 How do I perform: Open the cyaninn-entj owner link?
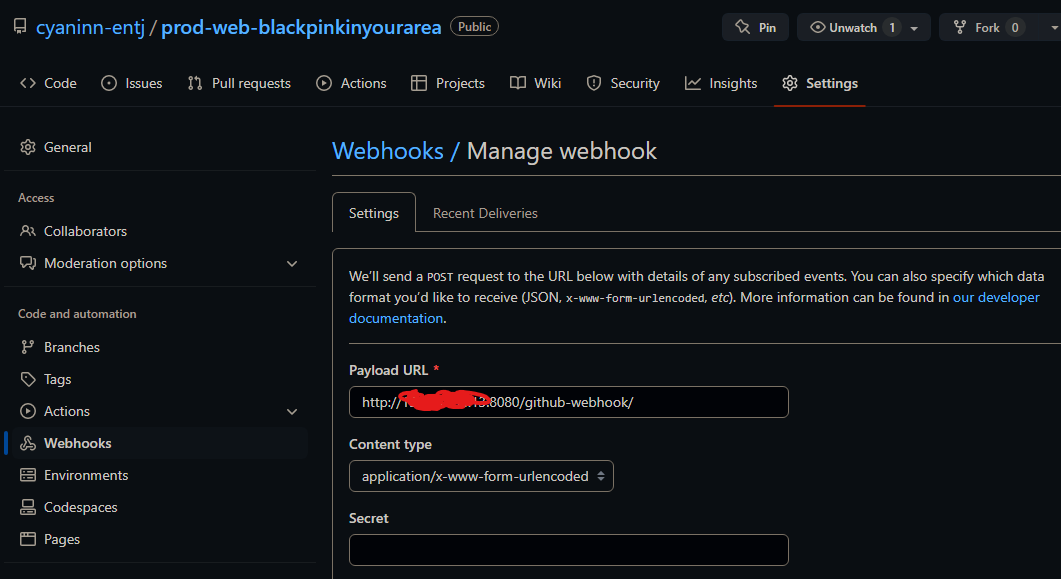[x=91, y=27]
